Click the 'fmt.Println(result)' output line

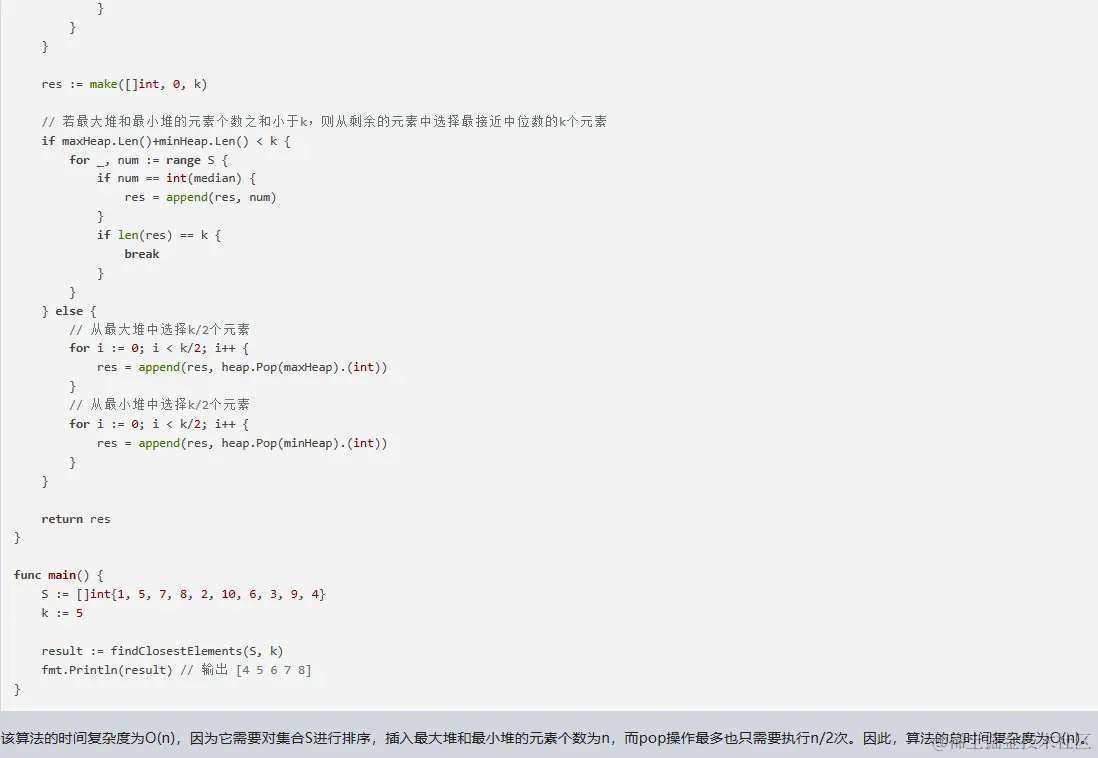click(176, 670)
